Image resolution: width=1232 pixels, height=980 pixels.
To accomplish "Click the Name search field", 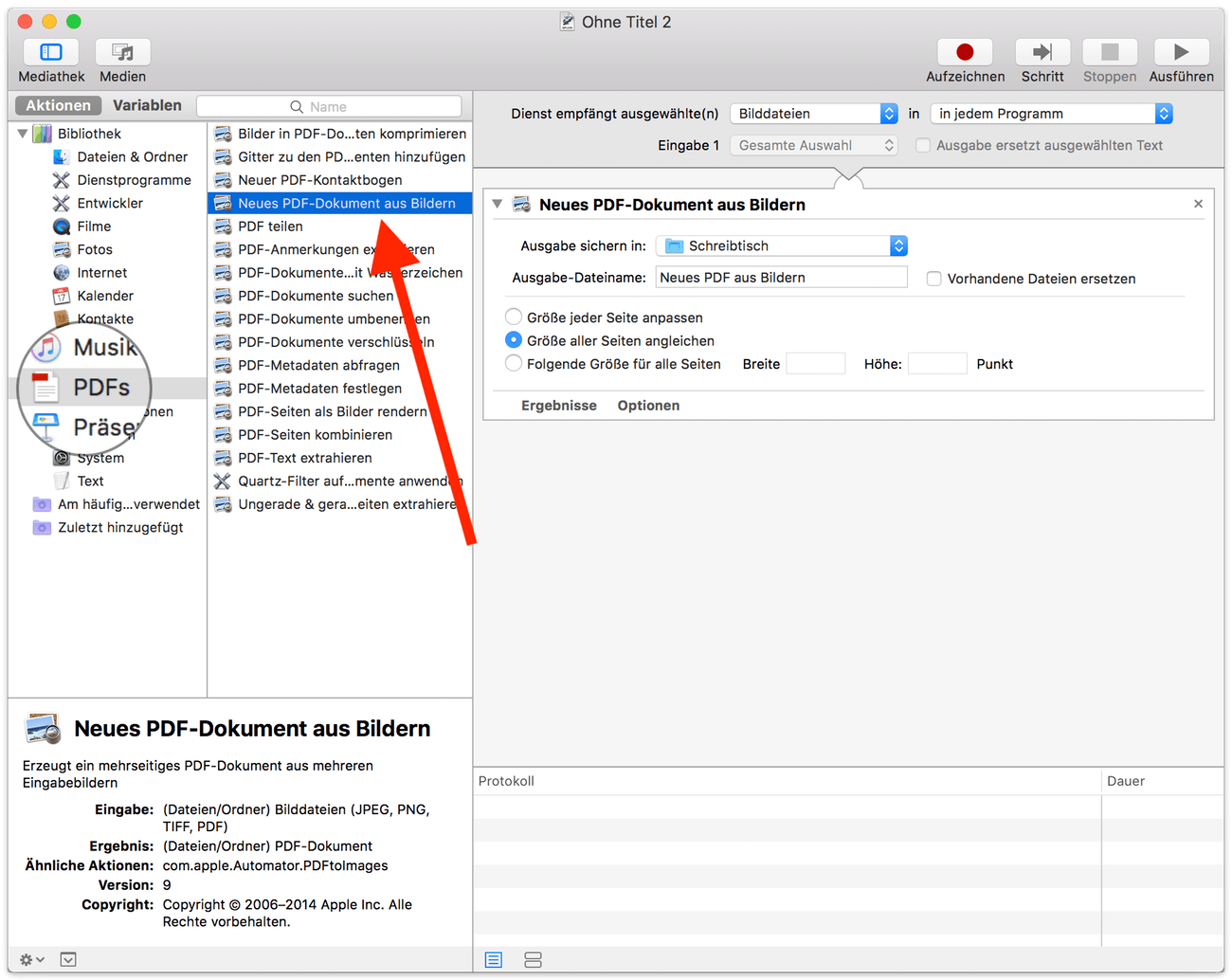I will [329, 106].
